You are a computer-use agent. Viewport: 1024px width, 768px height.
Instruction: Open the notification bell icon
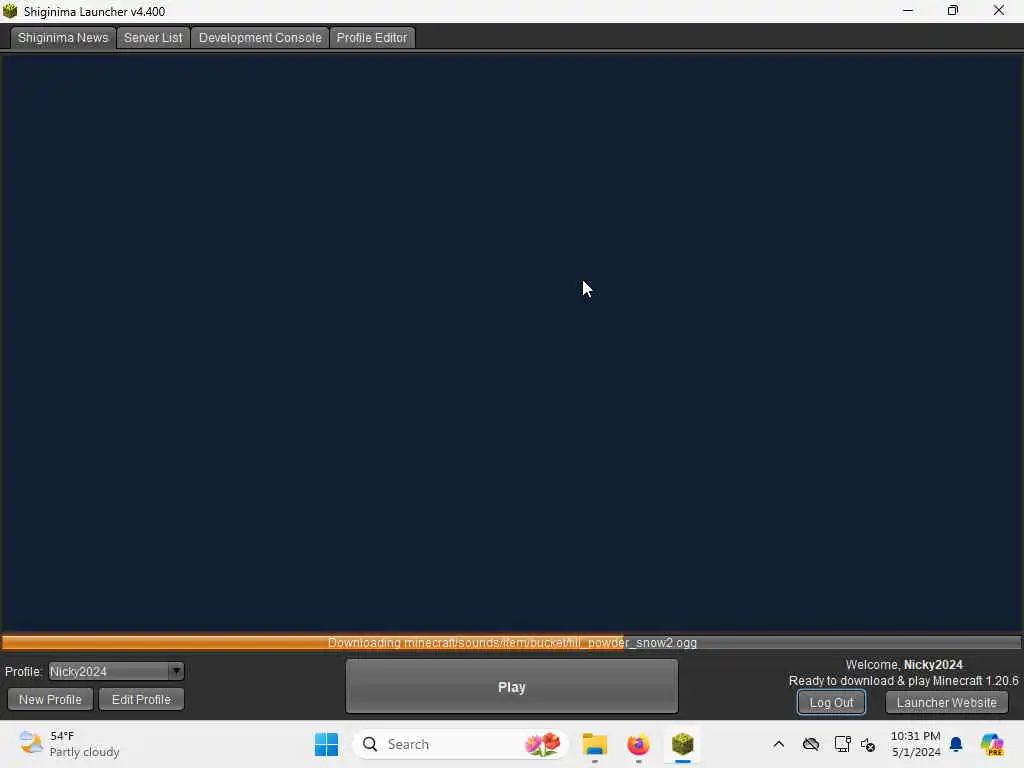tap(956, 744)
